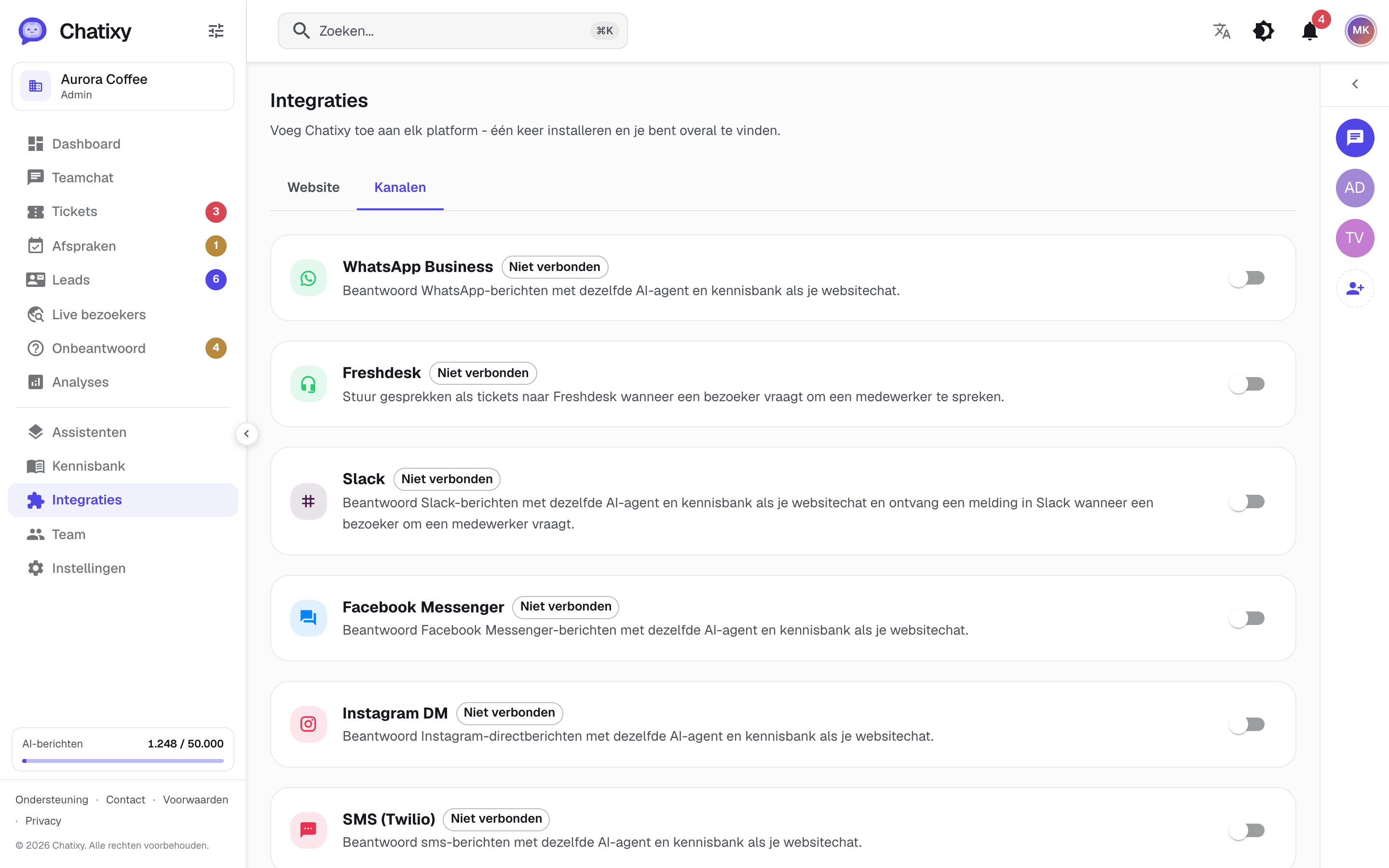Click the ⌘K shortcut badge

pos(604,31)
